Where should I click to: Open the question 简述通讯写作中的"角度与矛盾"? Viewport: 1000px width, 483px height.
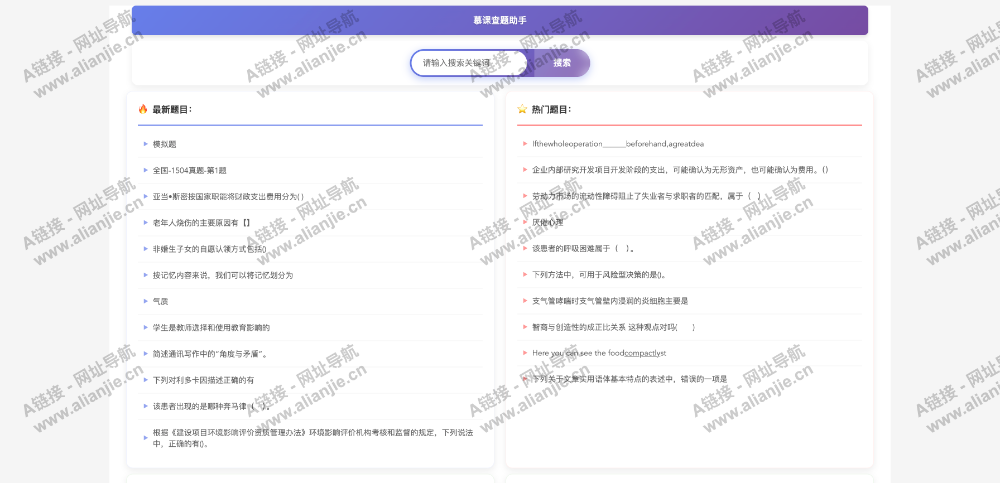point(209,353)
